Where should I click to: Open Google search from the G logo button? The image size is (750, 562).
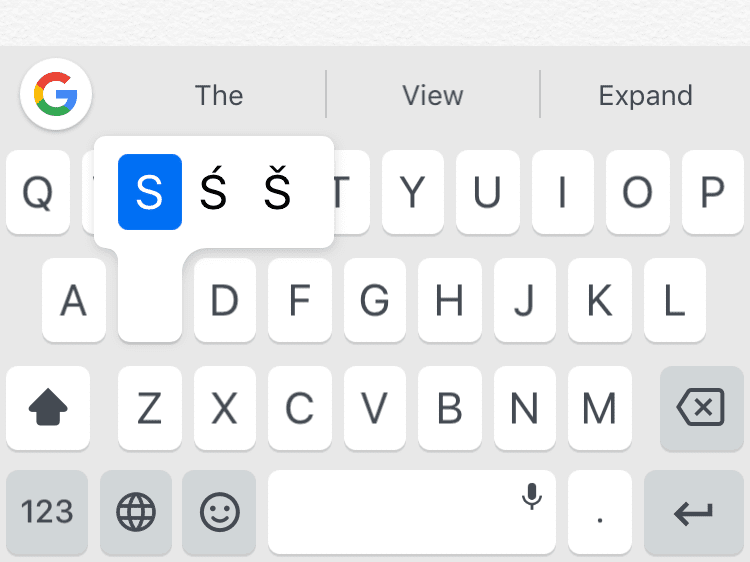pos(56,94)
